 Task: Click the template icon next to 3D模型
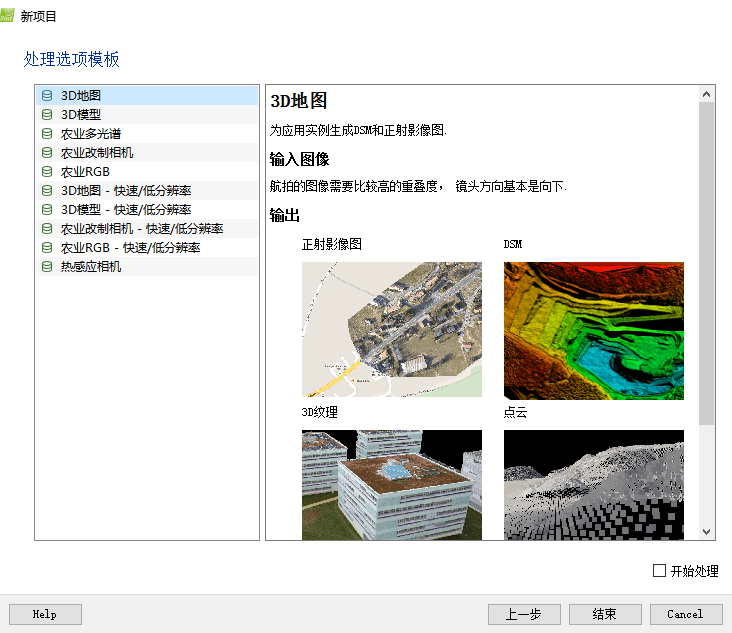tap(47, 115)
